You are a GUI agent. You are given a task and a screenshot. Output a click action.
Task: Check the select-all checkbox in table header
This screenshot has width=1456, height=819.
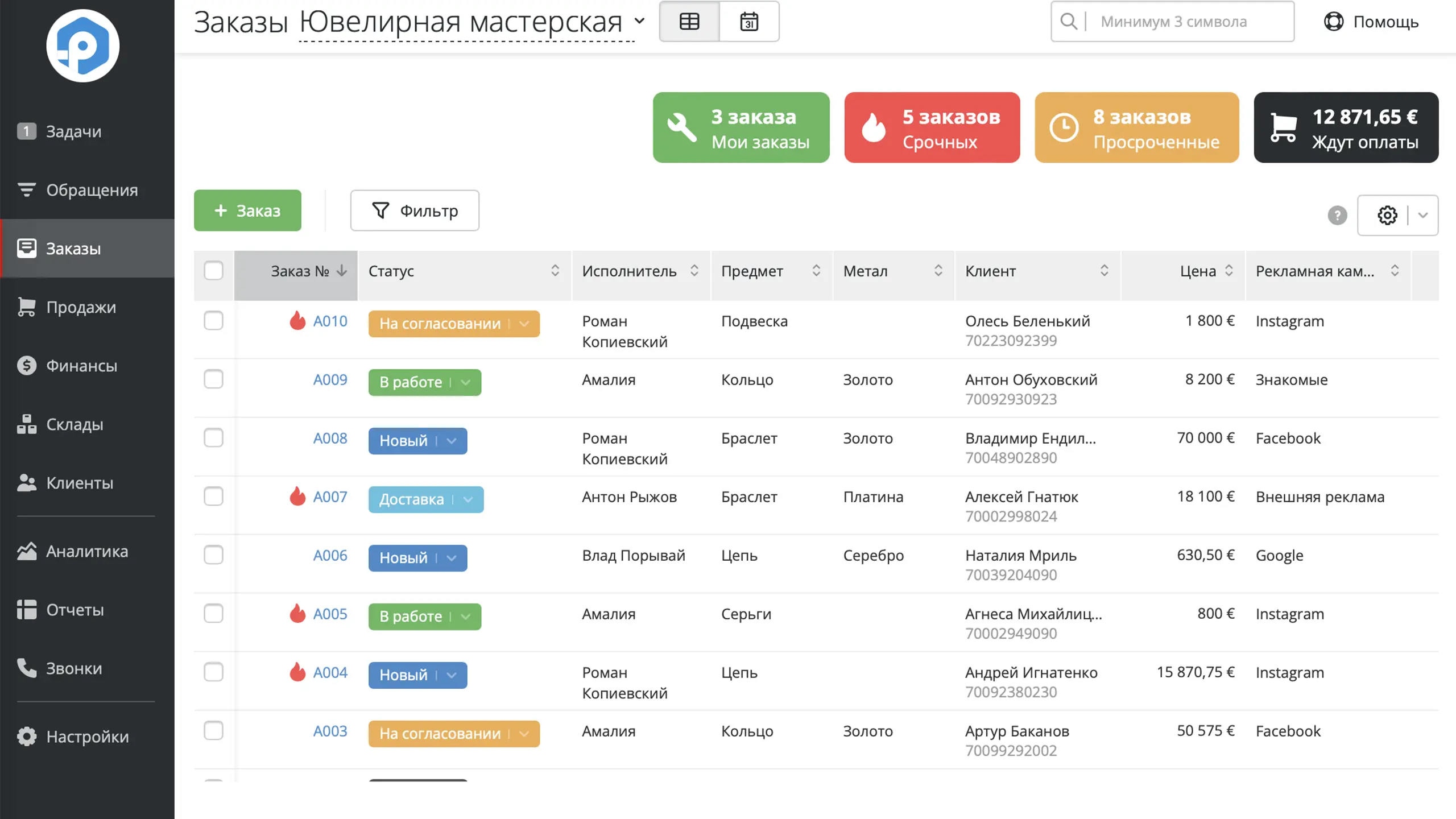click(214, 271)
